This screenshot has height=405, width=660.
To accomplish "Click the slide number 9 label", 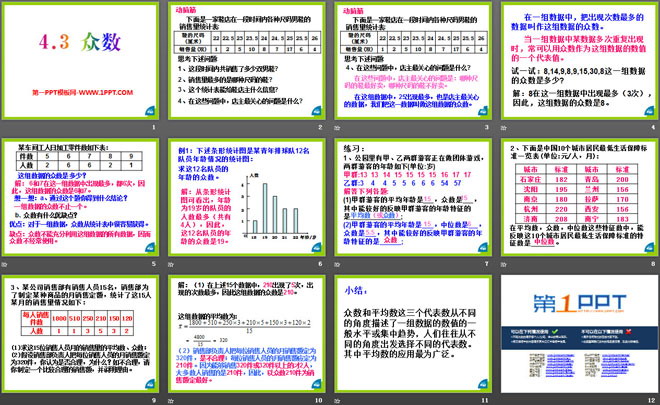I will tap(154, 400).
